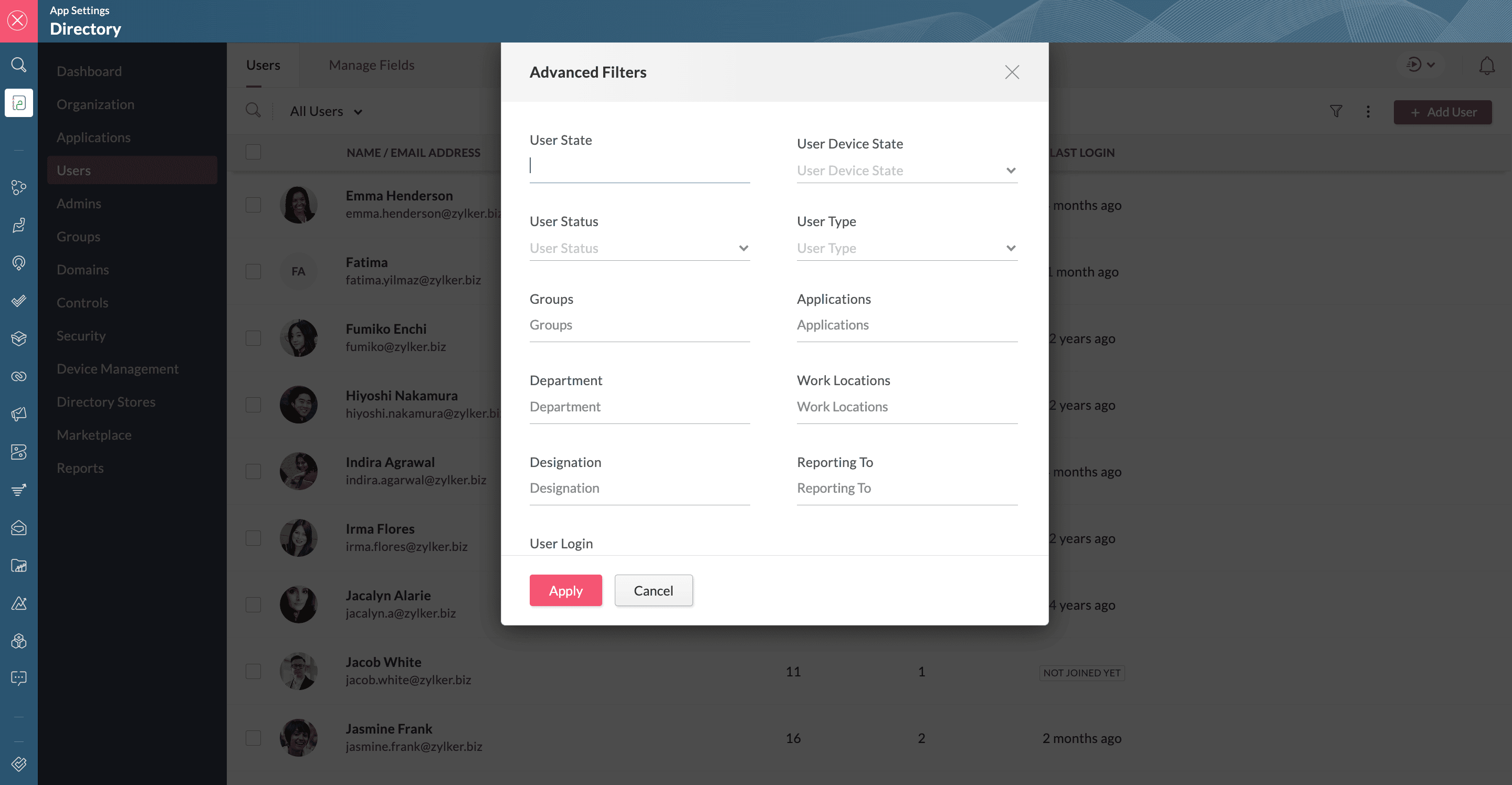Viewport: 1512px width, 785px height.
Task: Toggle the select-all header checkbox
Action: (253, 152)
